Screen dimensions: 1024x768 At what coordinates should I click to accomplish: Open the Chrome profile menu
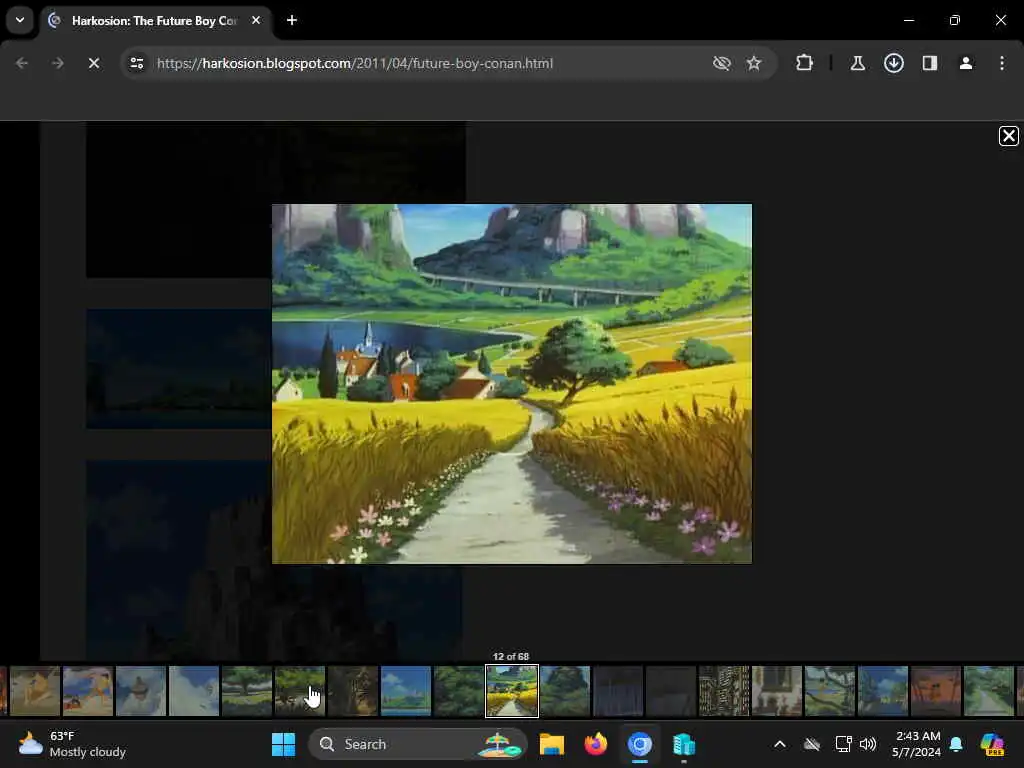965,63
